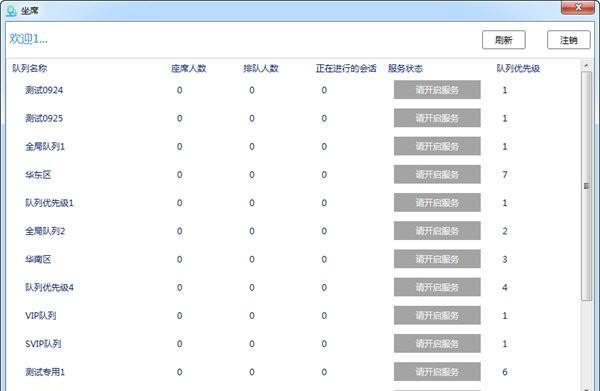Start service for queue 队列优先级1

pos(437,202)
